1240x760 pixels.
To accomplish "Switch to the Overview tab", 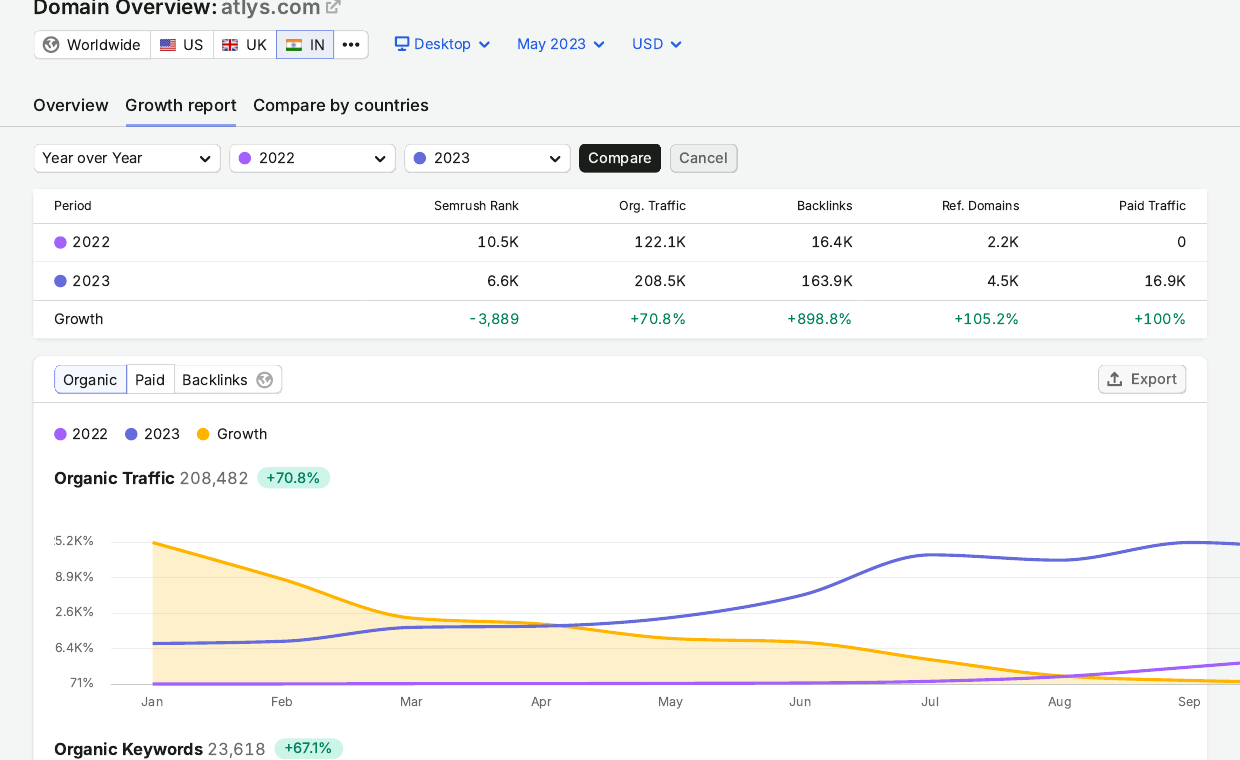I will click(71, 105).
